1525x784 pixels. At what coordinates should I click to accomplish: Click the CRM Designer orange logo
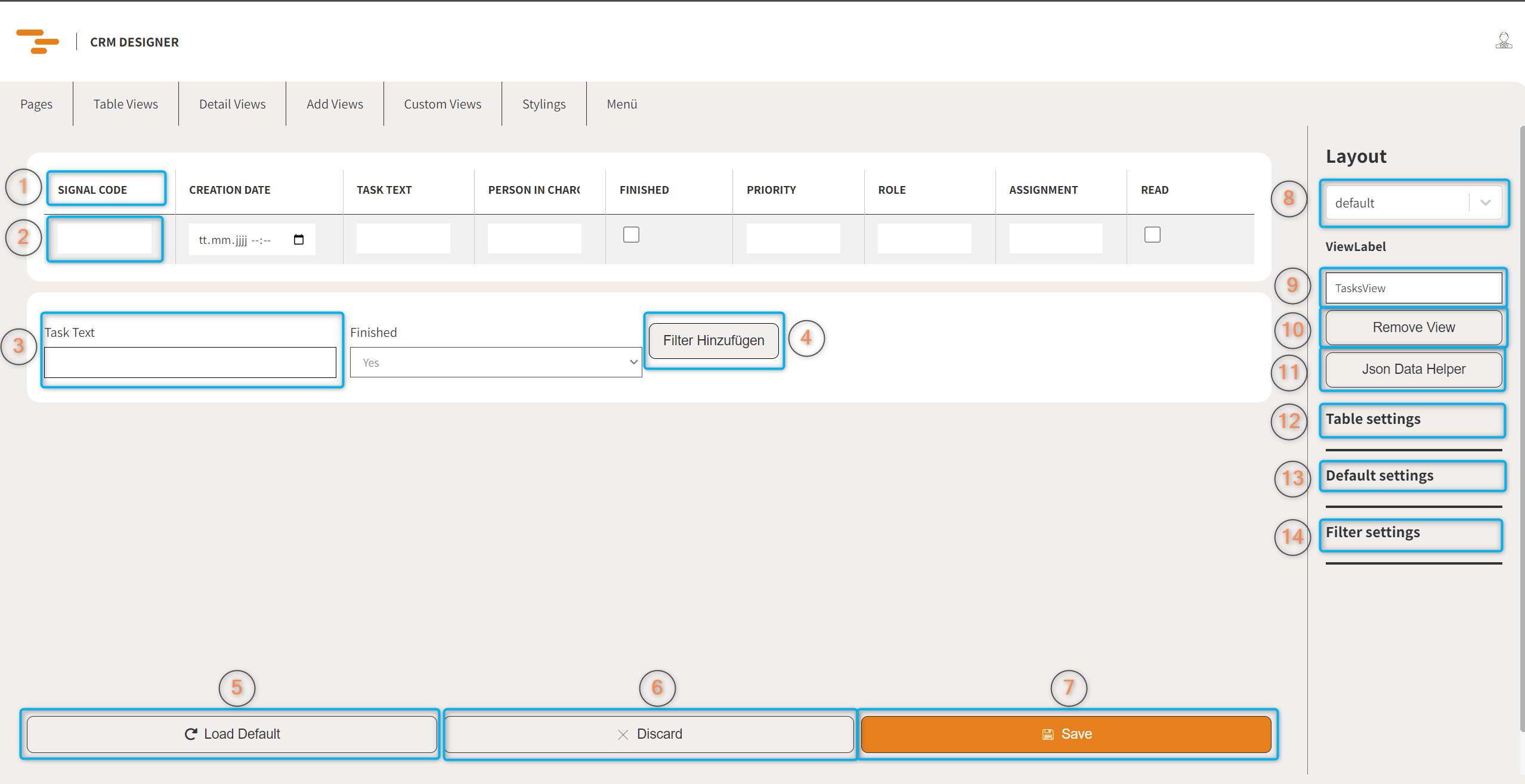click(38, 42)
